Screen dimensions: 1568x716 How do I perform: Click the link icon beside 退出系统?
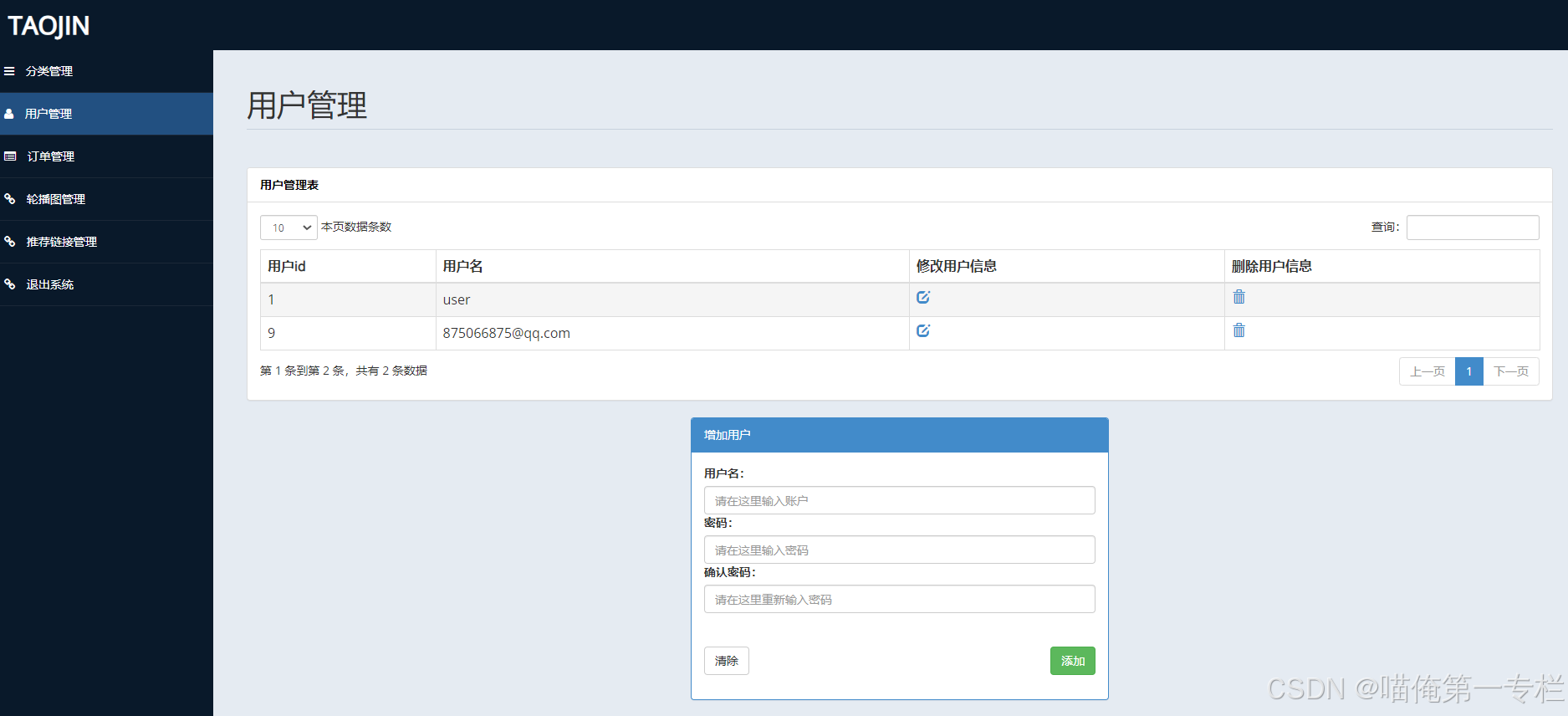10,284
